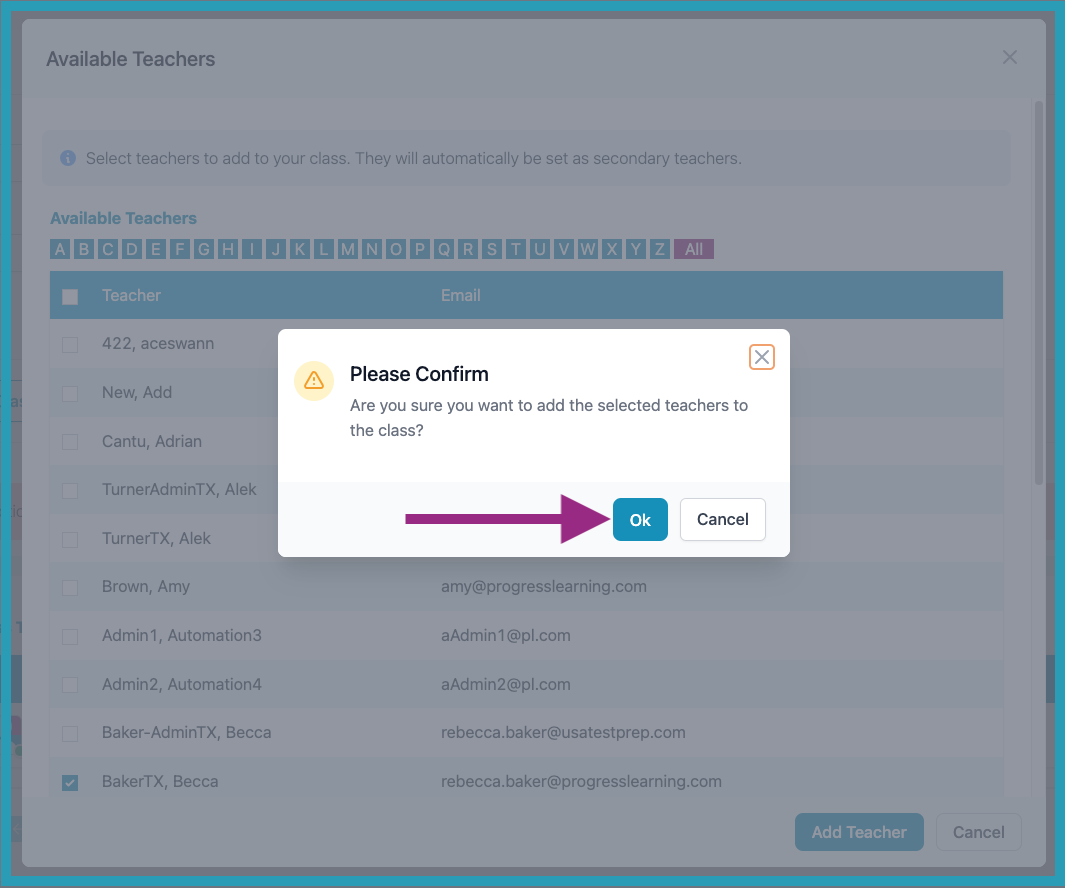The height and width of the screenshot is (888, 1065).
Task: Filter teachers by letter I
Action: point(252,249)
